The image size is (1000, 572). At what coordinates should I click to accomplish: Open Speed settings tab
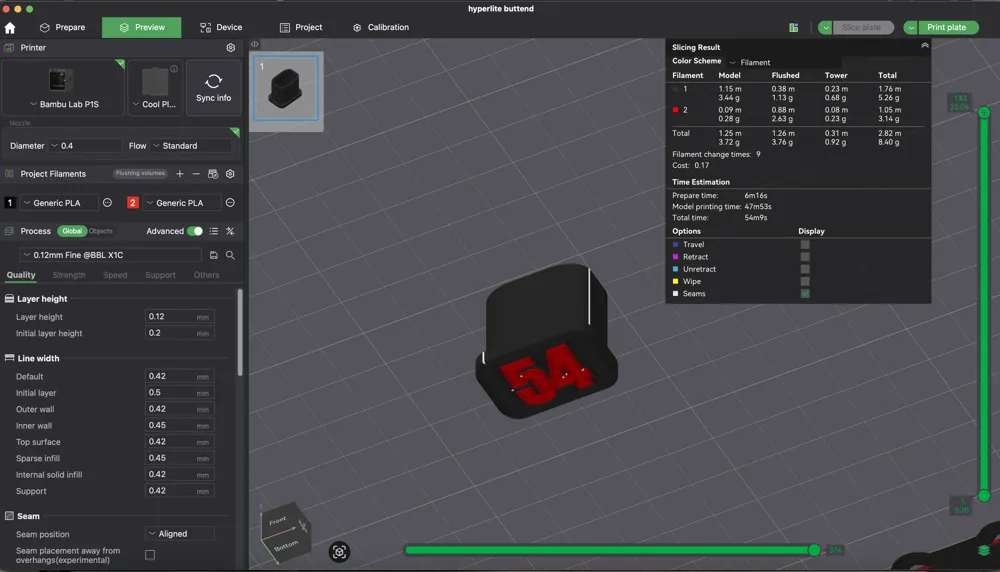coord(115,275)
